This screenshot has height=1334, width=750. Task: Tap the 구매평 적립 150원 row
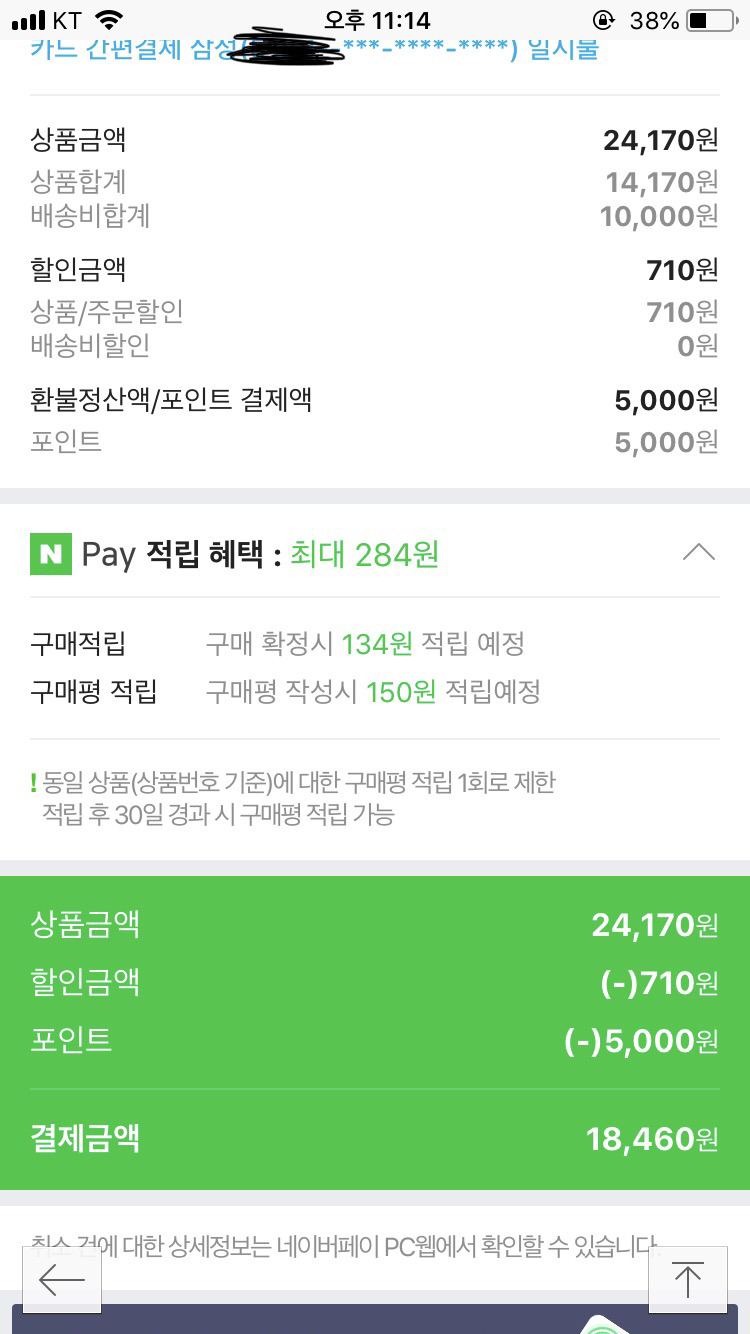pos(375,691)
